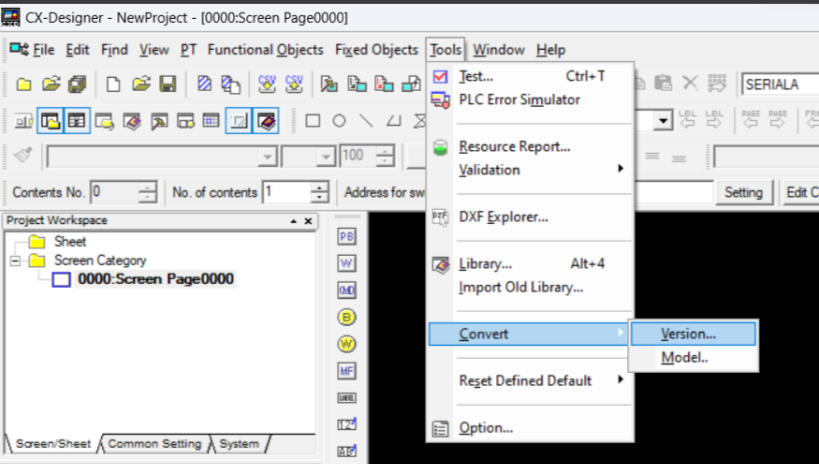The width and height of the screenshot is (819, 464).
Task: Open the dropdown arrow left of LBL arrows
Action: tap(663, 121)
